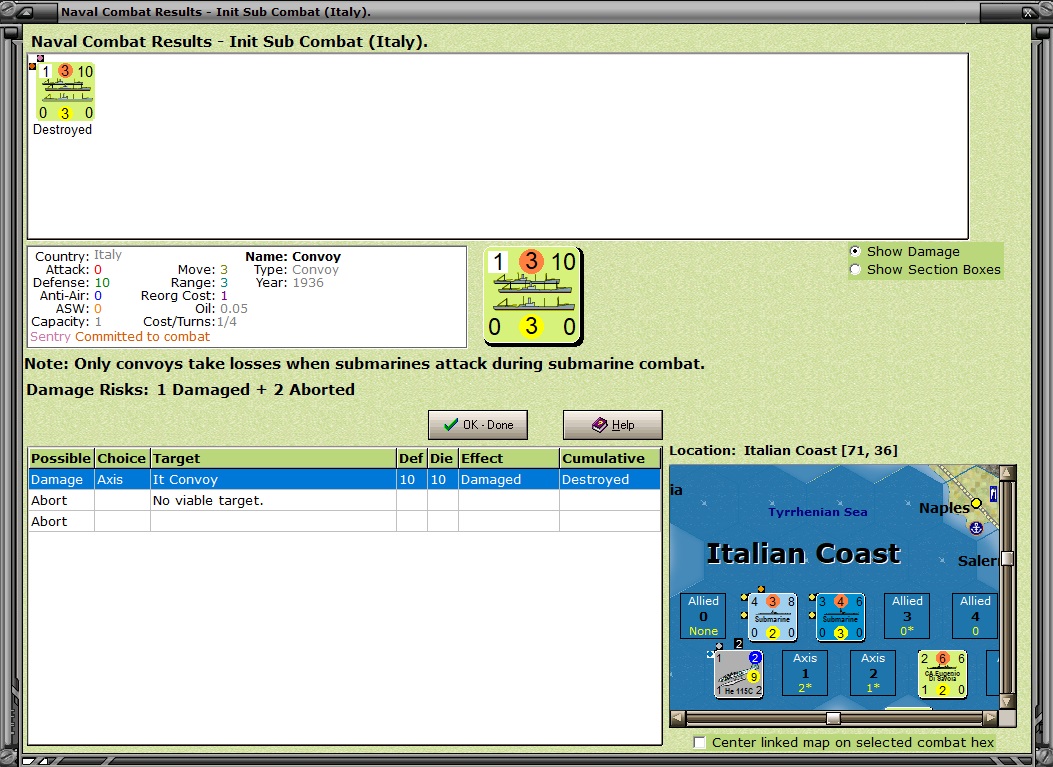Click the Allied 0 None section box
1053x767 pixels.
click(x=703, y=615)
